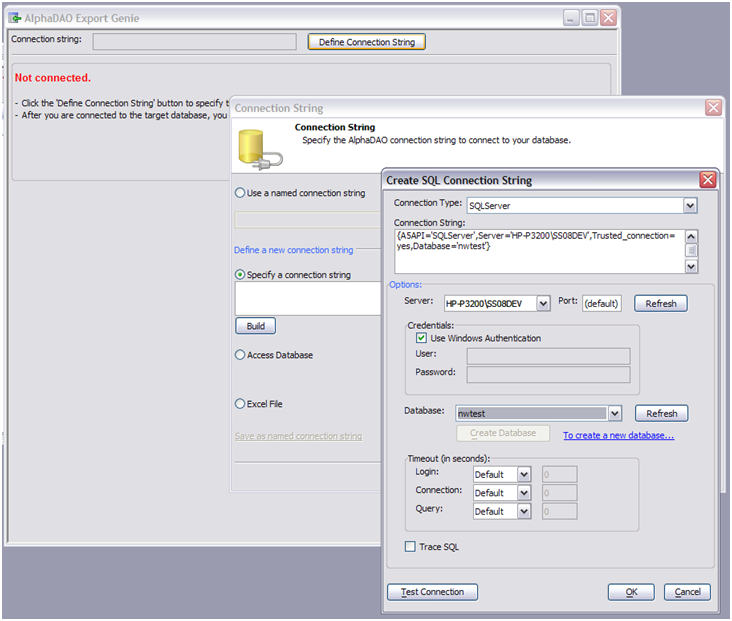
Task: Close the Create SQL Connection String dialog
Action: [x=708, y=180]
